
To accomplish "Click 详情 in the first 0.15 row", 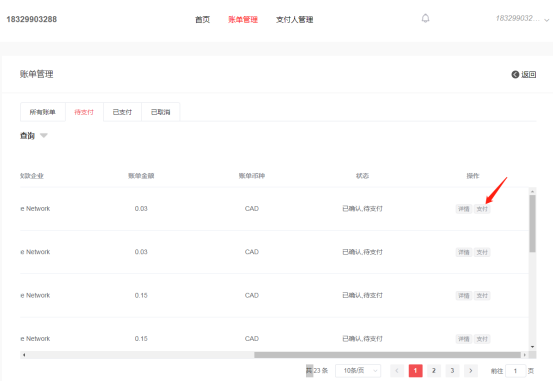I will pos(464,295).
